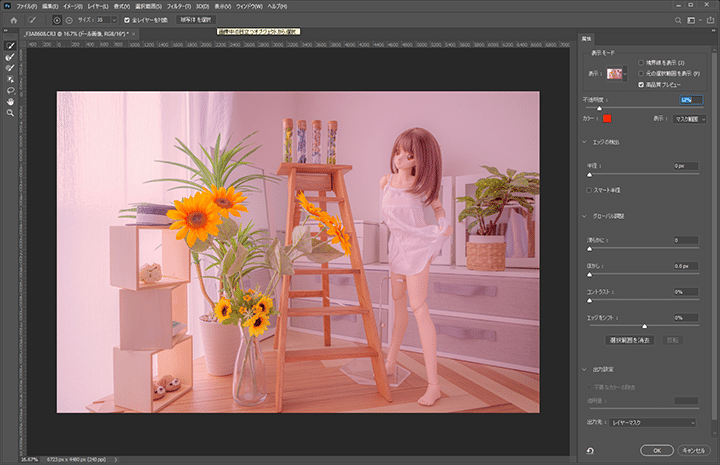Enable スマート半径 checkbox
Viewport: 720px width, 465px height.
click(x=589, y=190)
